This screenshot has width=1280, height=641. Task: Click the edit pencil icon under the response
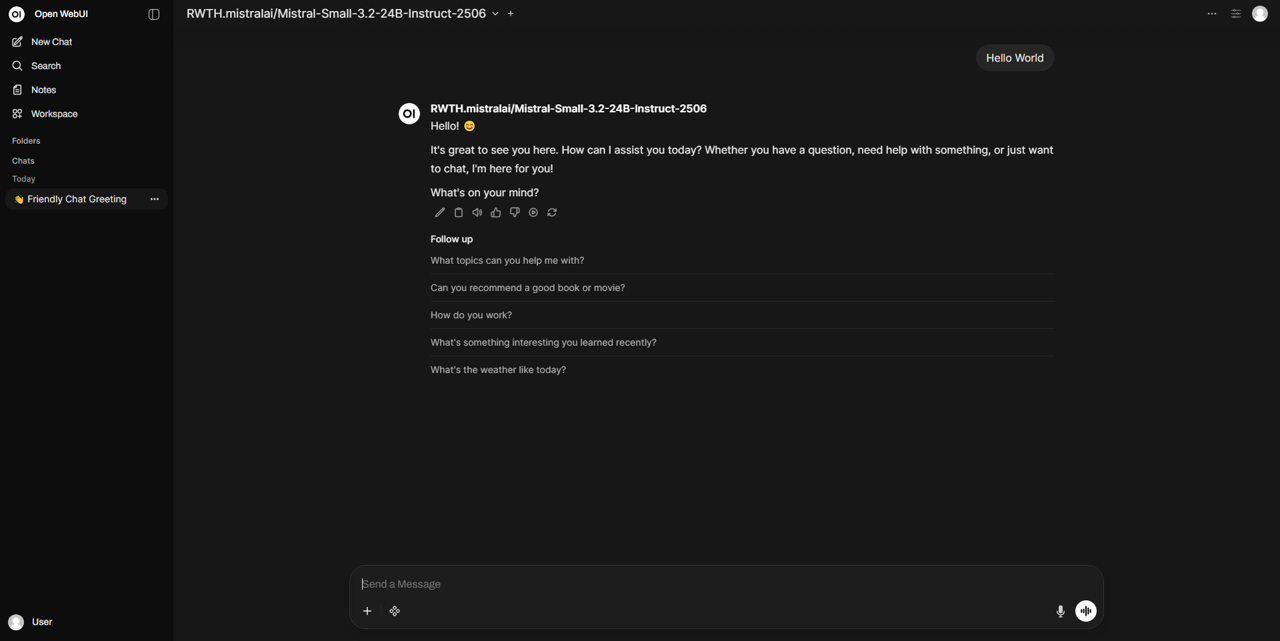click(440, 213)
